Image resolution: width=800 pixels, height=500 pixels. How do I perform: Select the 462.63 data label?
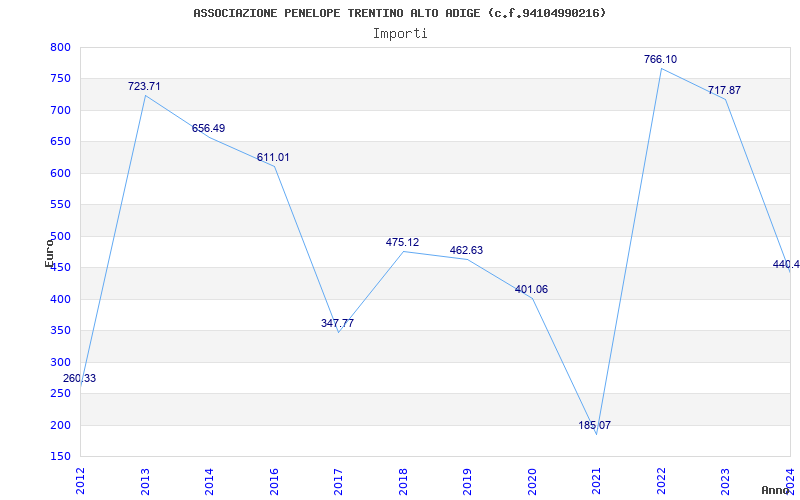click(466, 251)
